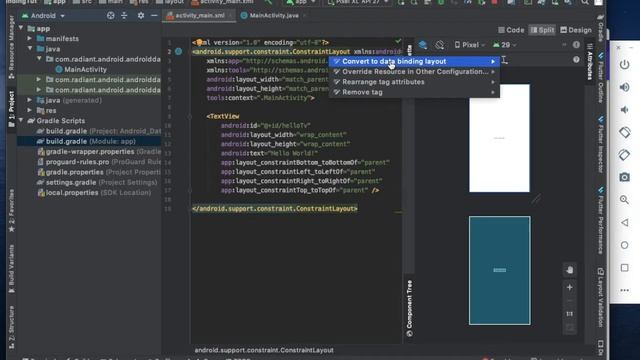Zoom in the design preview

pyautogui.click(x=569, y=287)
